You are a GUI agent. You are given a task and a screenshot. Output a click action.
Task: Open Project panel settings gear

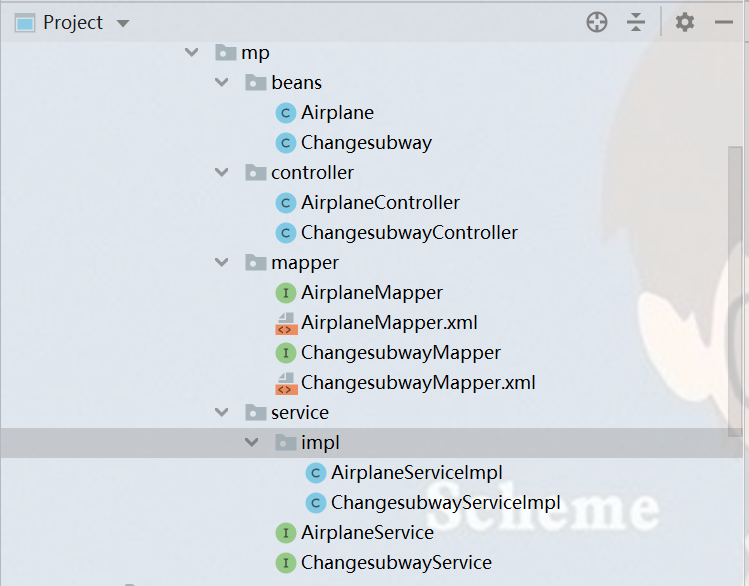pyautogui.click(x=685, y=22)
